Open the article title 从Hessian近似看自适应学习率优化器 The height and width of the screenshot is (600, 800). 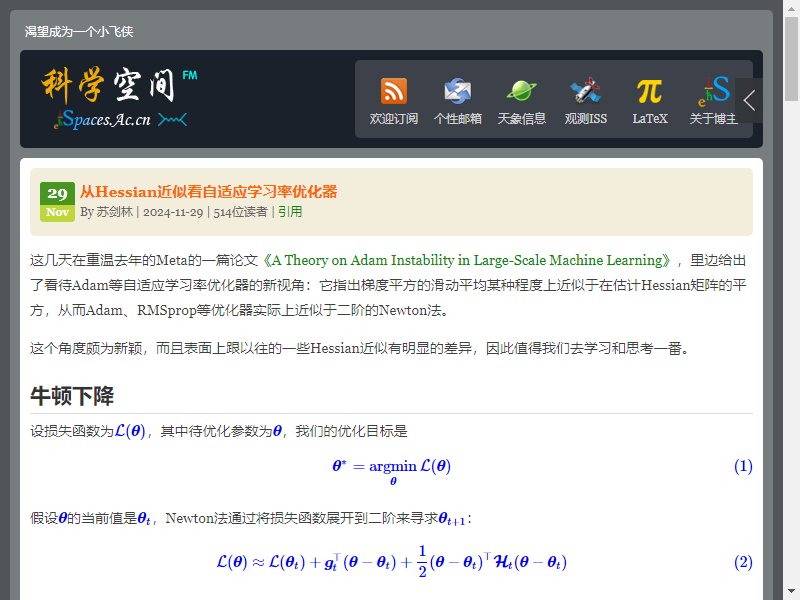pos(209,191)
